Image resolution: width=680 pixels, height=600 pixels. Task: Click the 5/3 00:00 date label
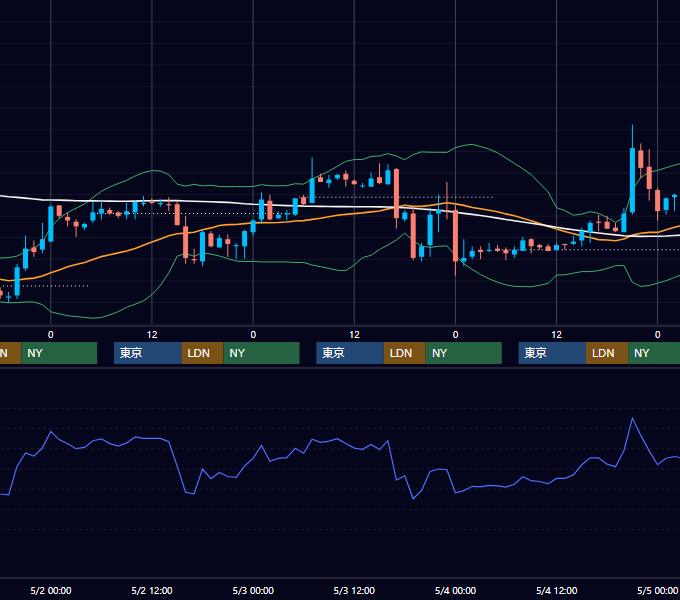(x=253, y=590)
